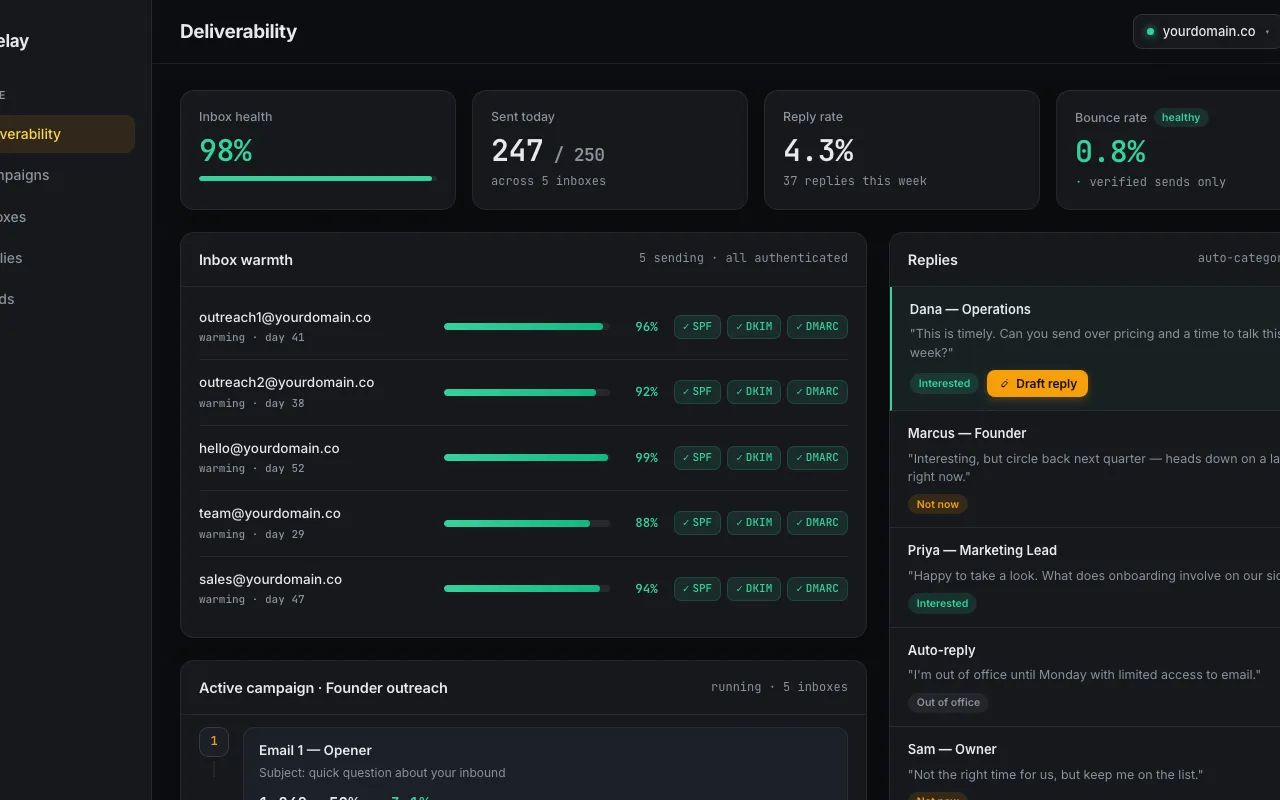
Task: Click team@yourdomain.co inbox address
Action: click(x=270, y=513)
